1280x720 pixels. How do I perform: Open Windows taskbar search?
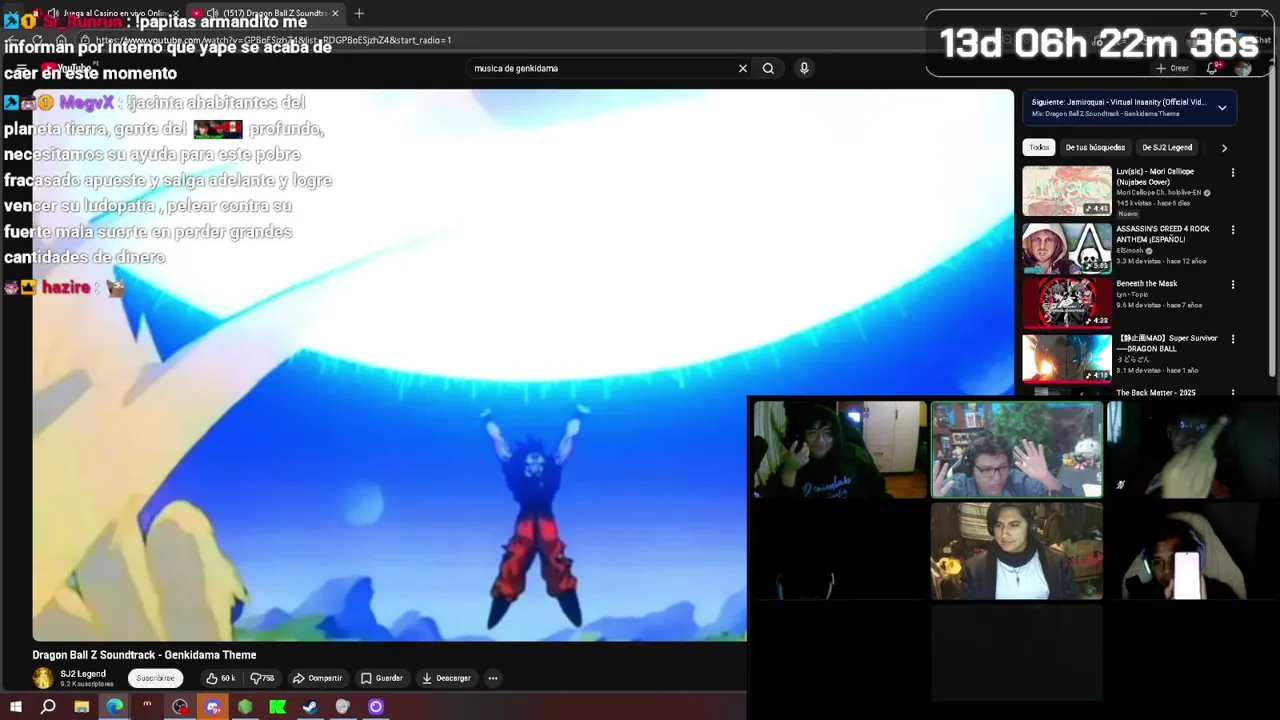tap(48, 707)
